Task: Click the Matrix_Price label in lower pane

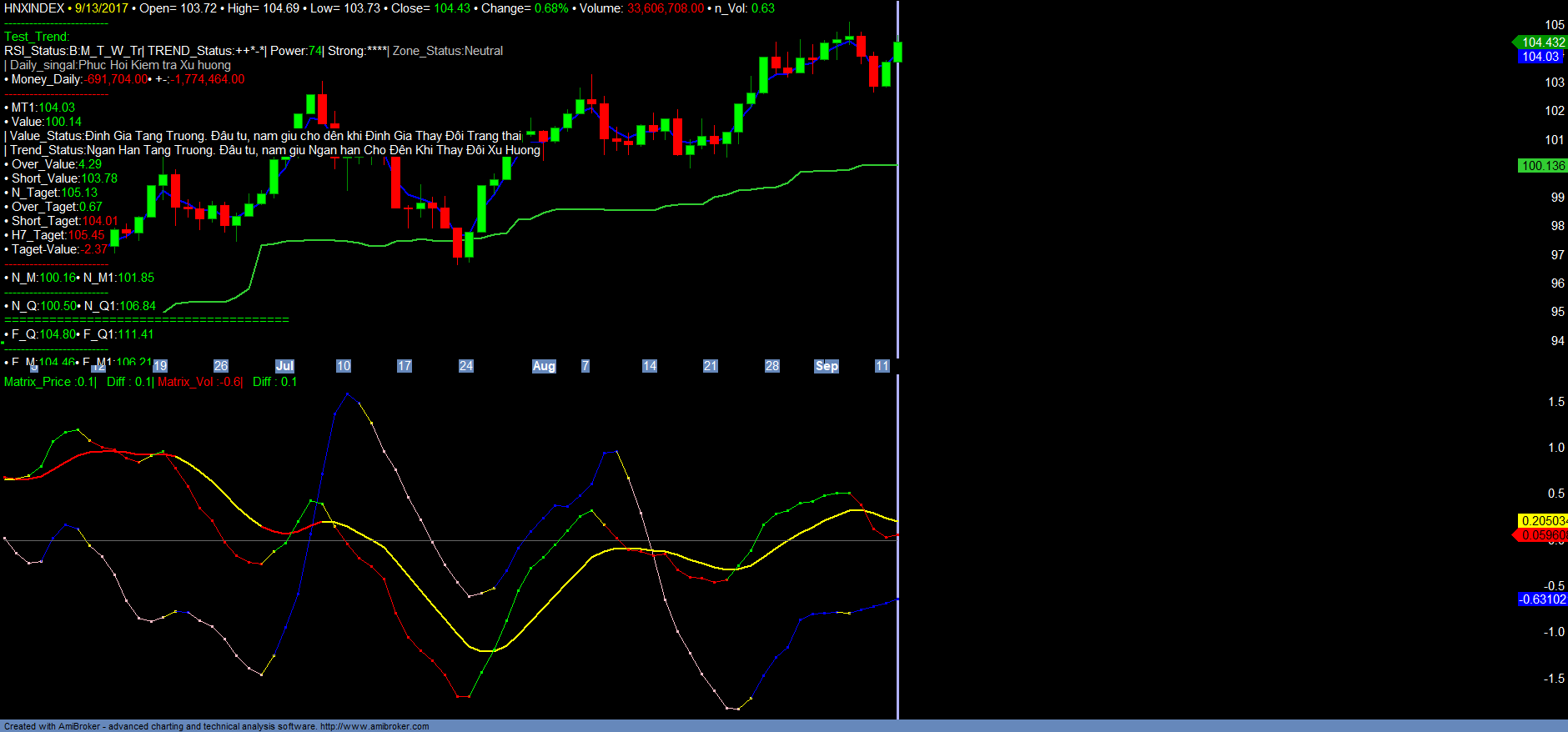Action: (38, 382)
